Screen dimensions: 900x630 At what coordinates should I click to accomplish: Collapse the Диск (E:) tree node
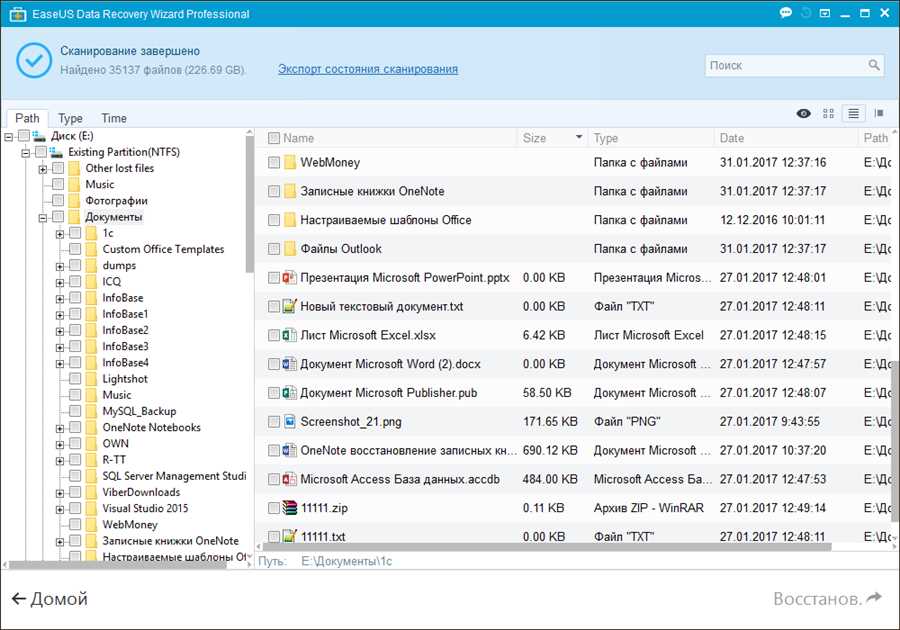click(x=9, y=137)
